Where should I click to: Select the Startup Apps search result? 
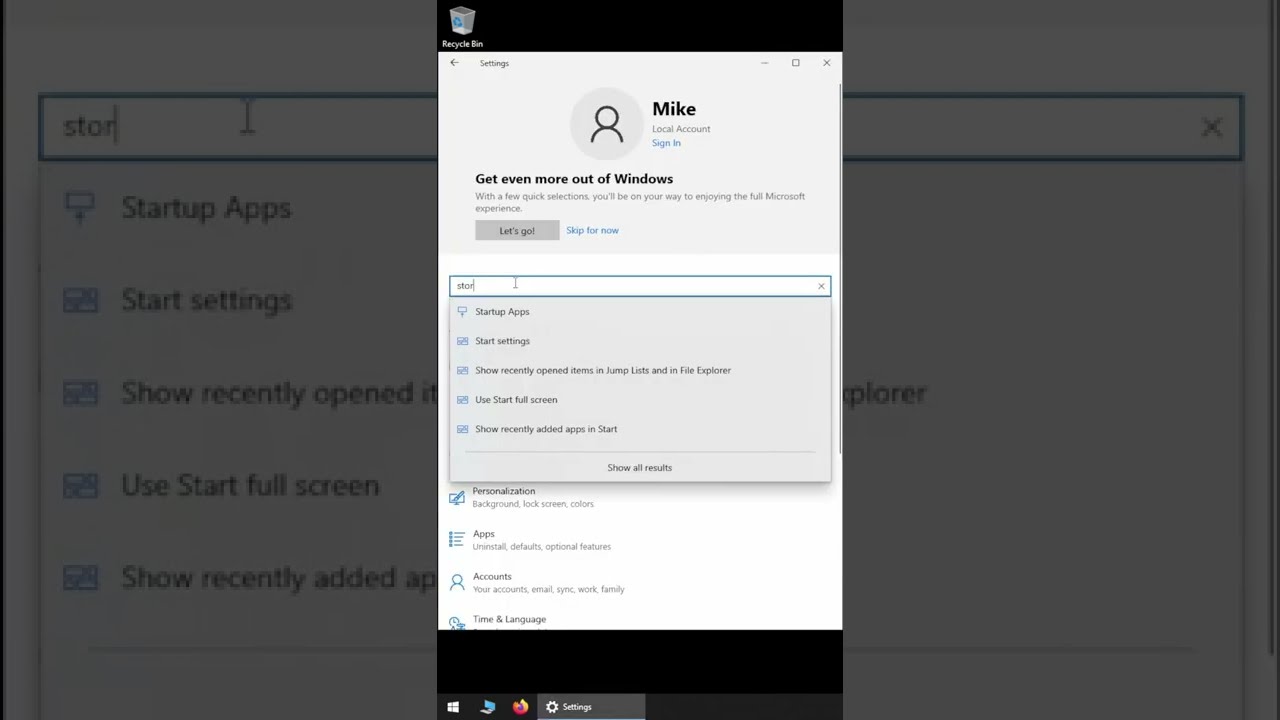tap(640, 312)
